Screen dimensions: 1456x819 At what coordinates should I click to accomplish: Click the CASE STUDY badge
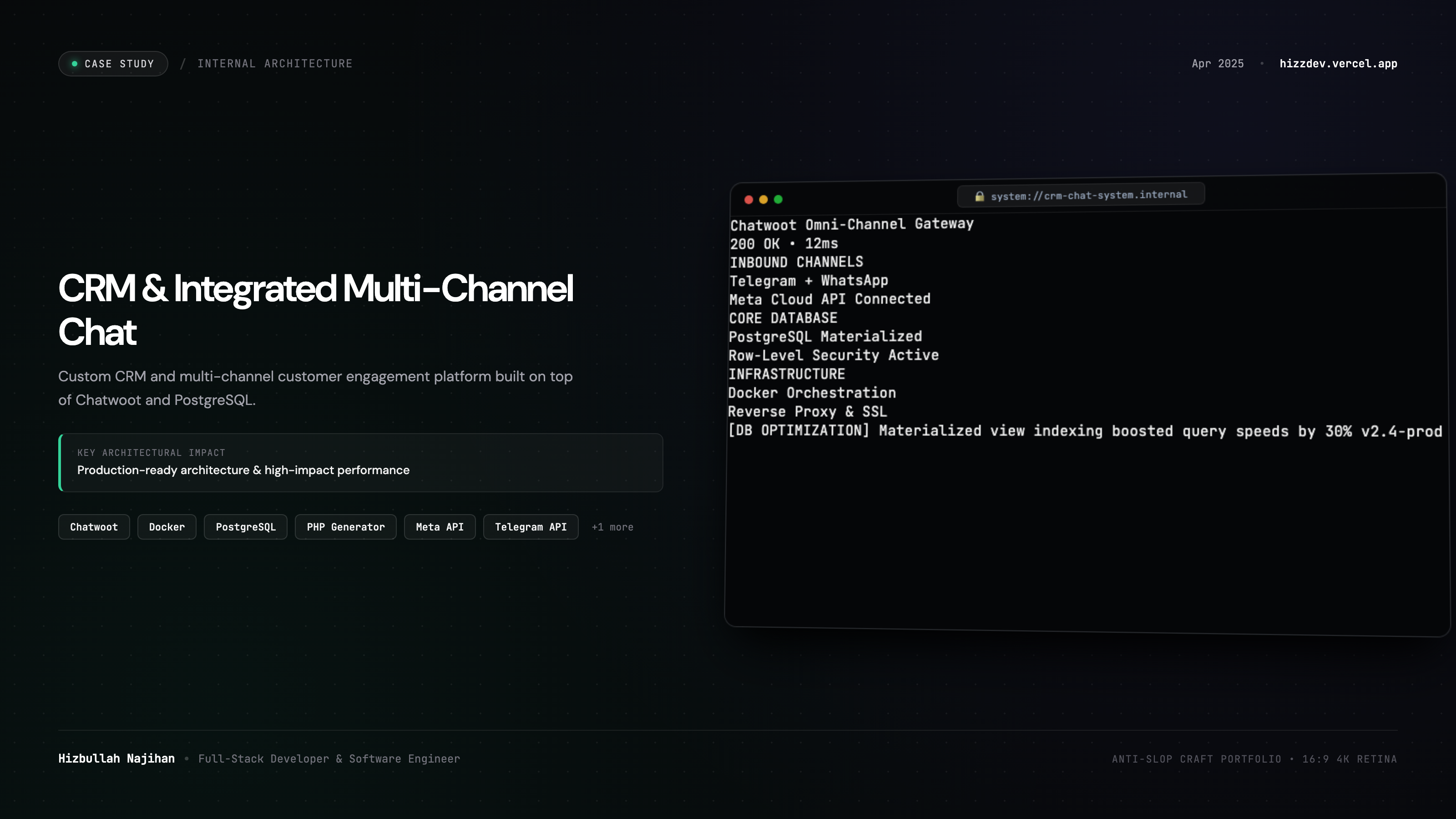[113, 64]
